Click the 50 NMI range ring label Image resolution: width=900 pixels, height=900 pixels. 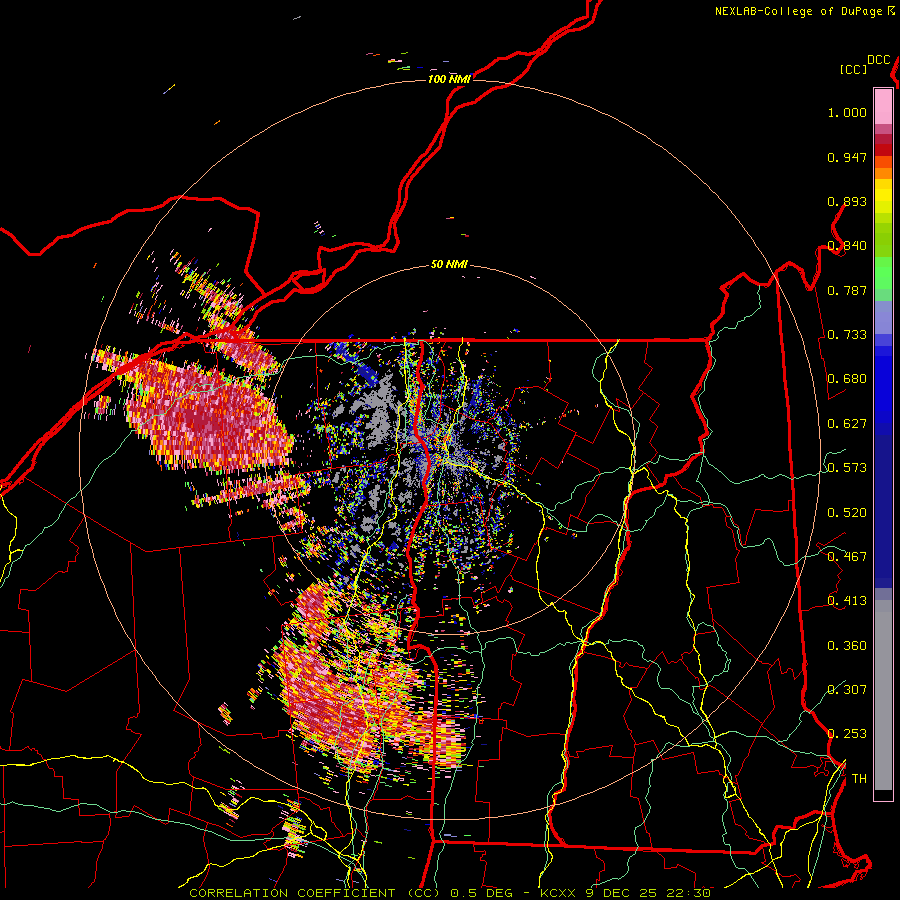tap(449, 265)
